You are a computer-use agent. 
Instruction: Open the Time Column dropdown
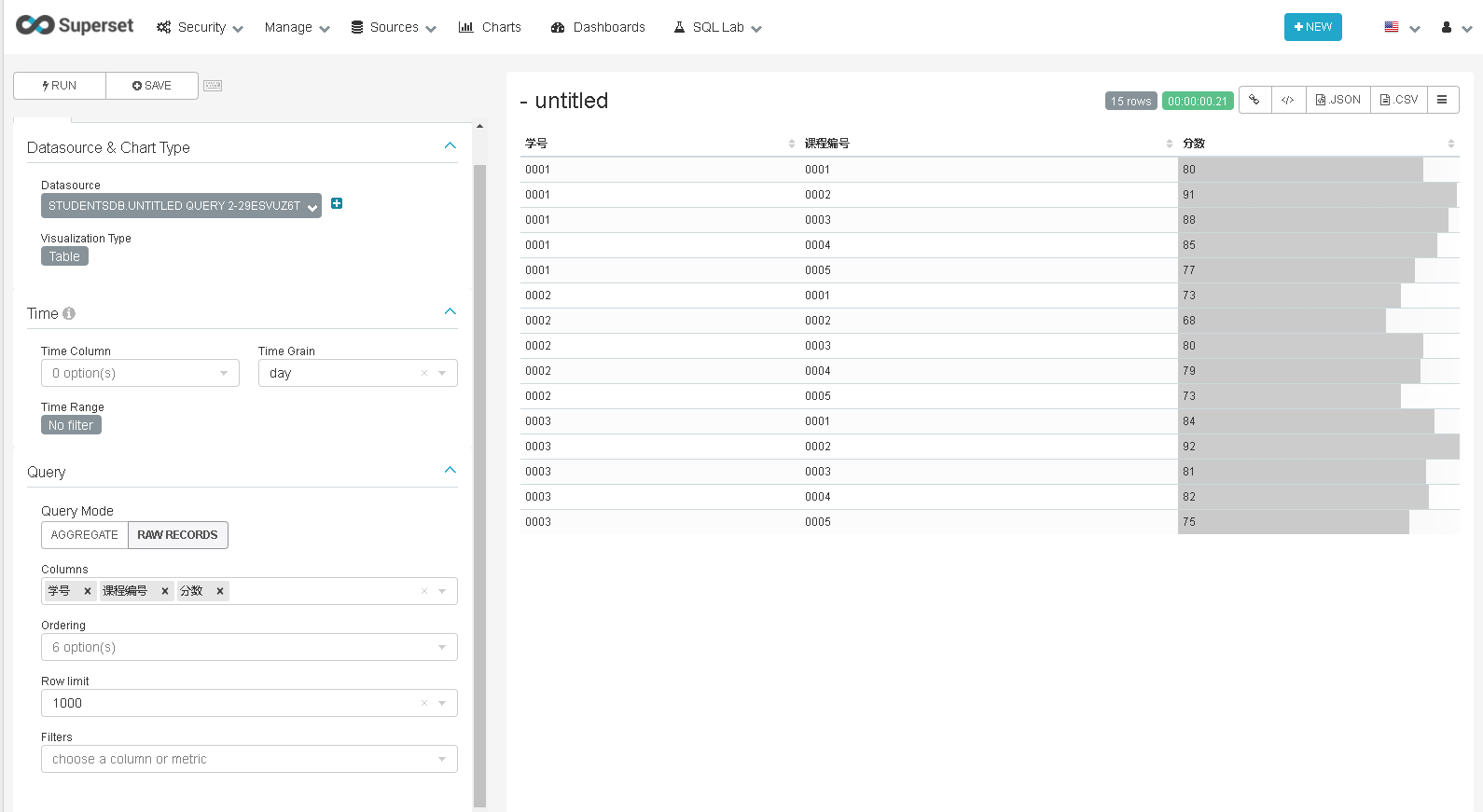(x=140, y=373)
